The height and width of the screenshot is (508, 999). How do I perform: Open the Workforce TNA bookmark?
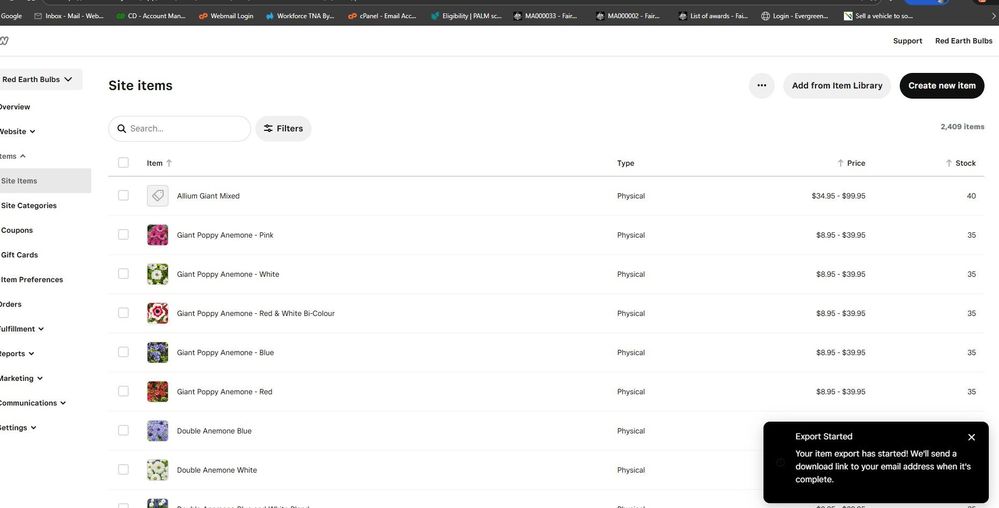(300, 16)
